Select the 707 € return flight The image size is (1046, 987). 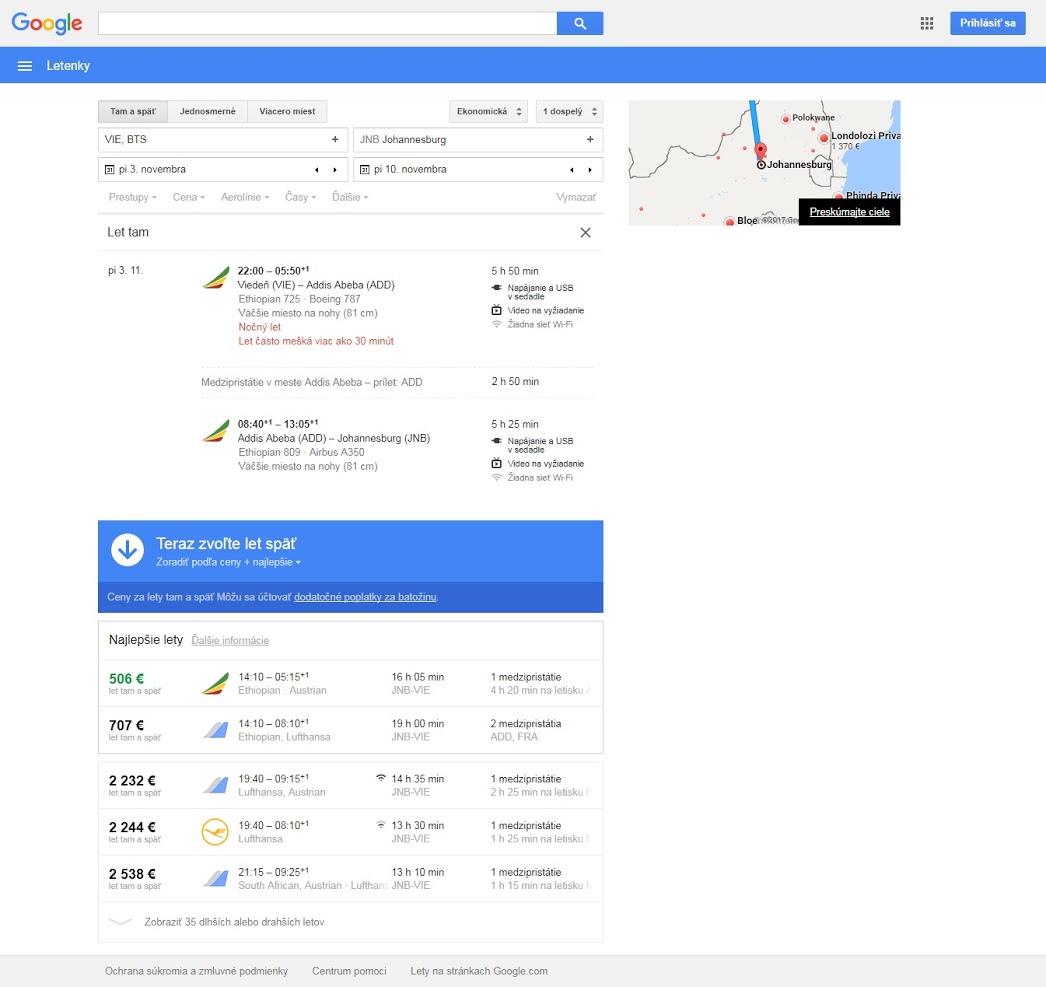(x=350, y=730)
